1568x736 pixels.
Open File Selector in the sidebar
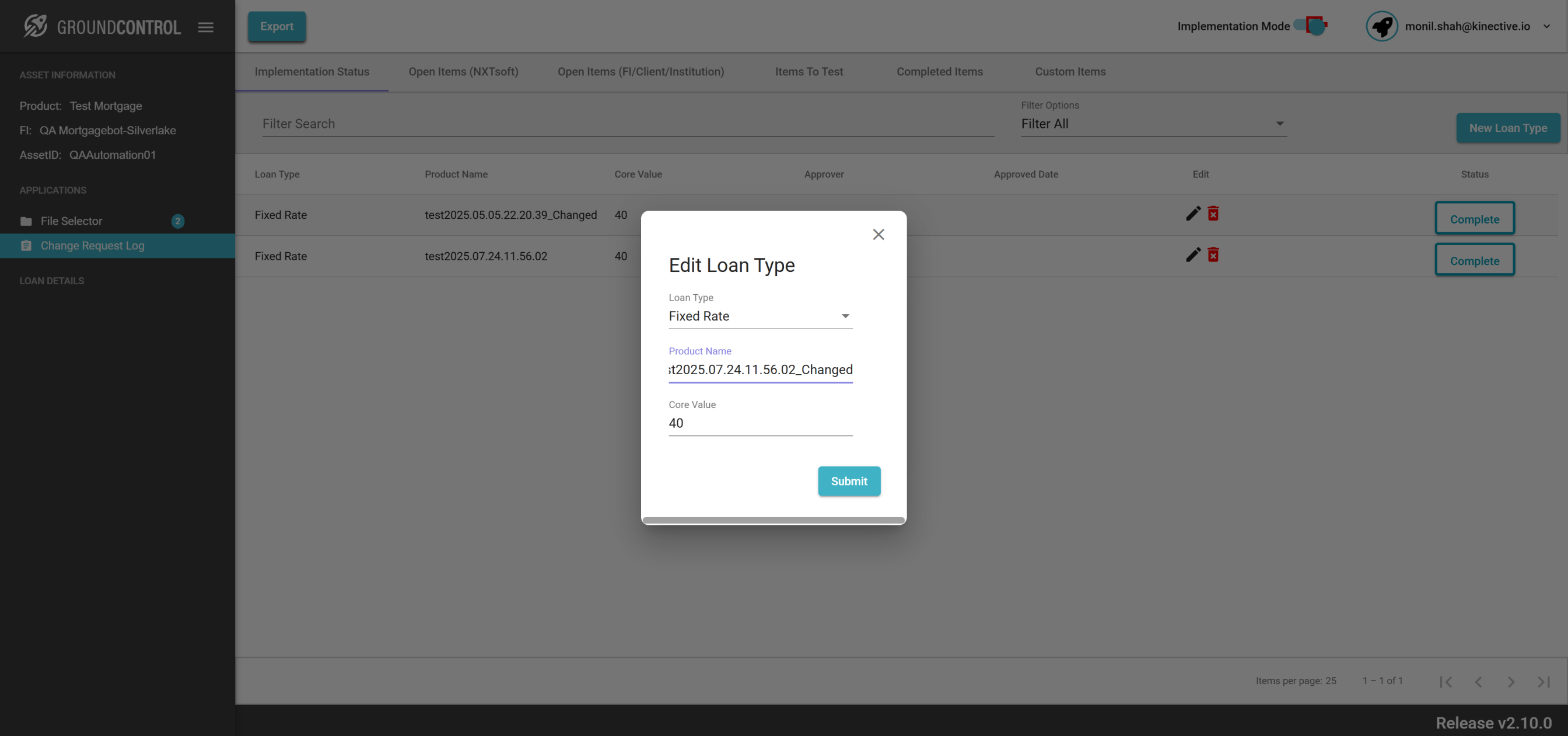[71, 221]
